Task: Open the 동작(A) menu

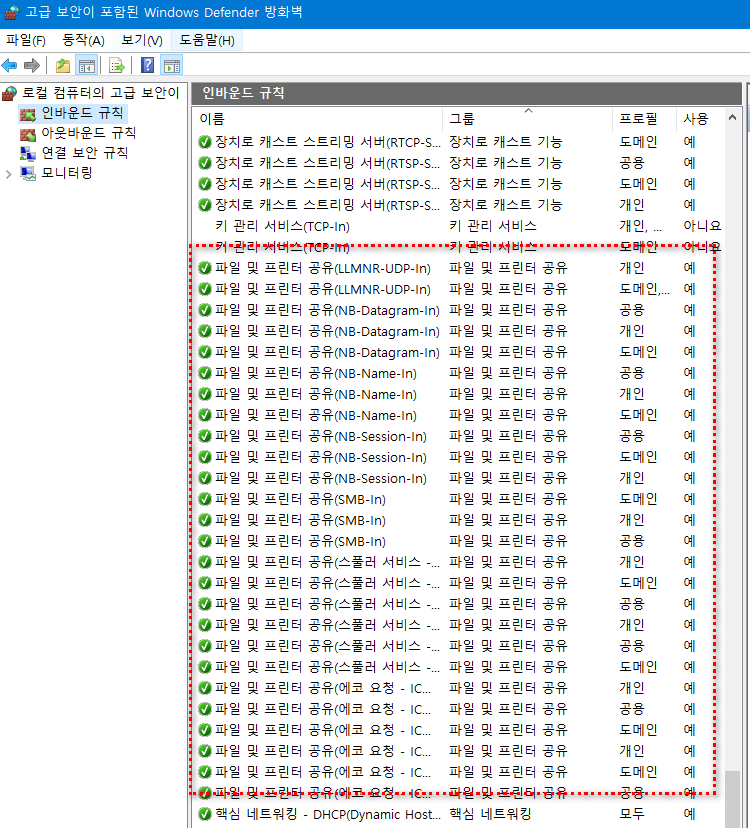Action: (x=83, y=41)
